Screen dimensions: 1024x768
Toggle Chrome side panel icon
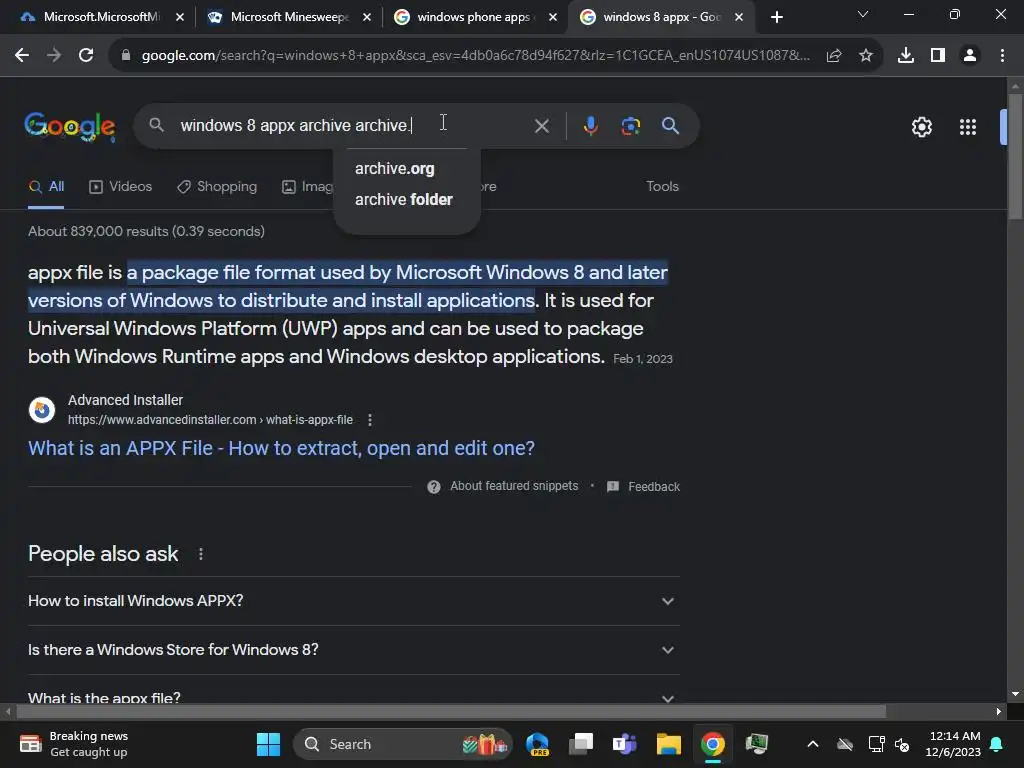click(x=938, y=56)
